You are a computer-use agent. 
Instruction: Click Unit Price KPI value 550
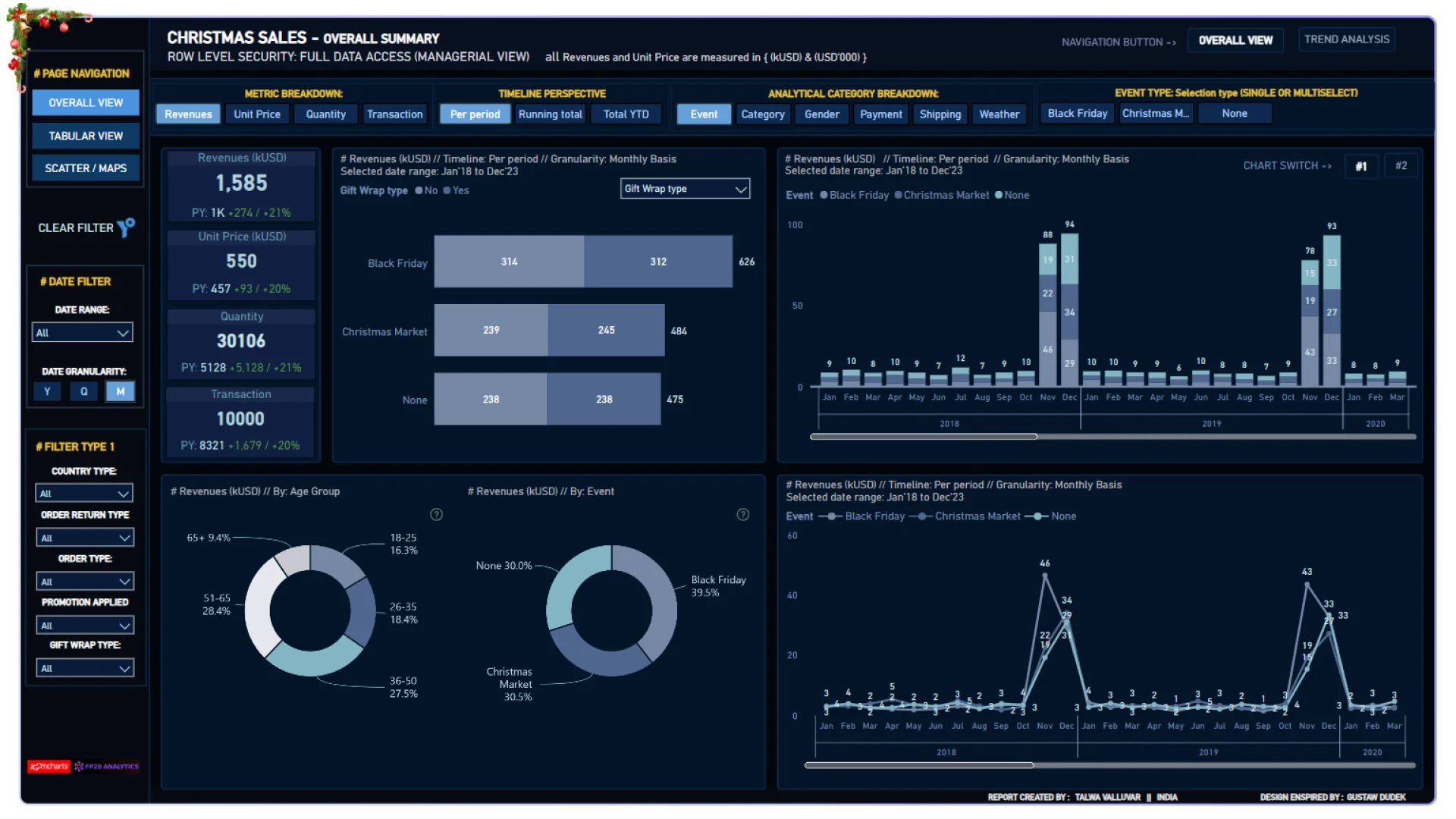click(x=241, y=262)
